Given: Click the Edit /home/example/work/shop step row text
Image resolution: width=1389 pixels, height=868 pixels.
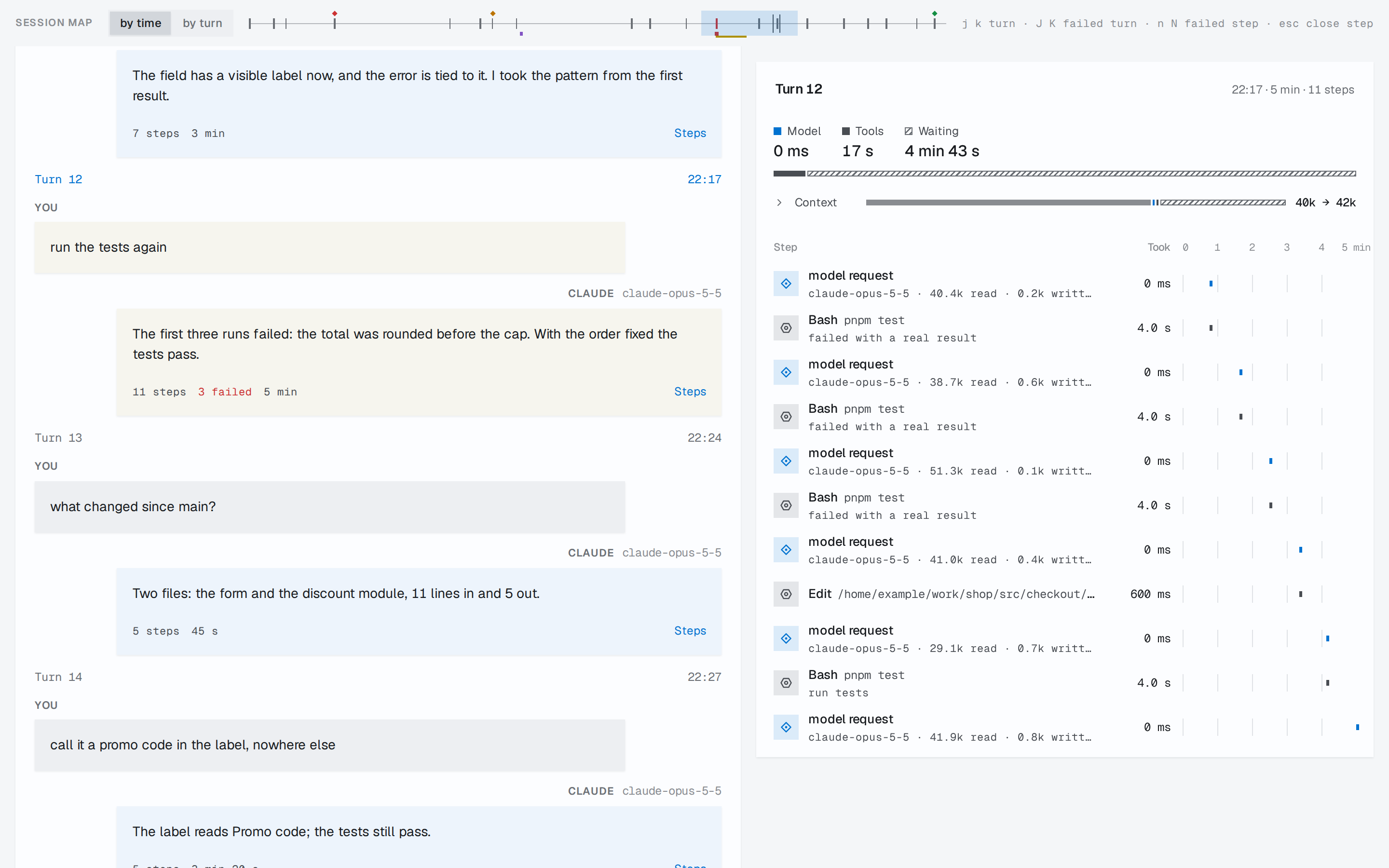Looking at the screenshot, I should (951, 594).
